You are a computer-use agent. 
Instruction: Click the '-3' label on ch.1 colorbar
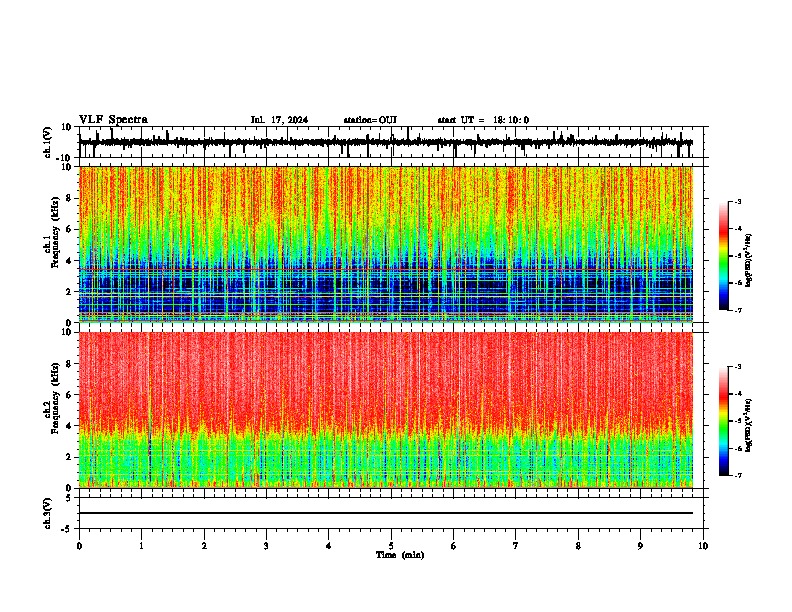click(737, 201)
